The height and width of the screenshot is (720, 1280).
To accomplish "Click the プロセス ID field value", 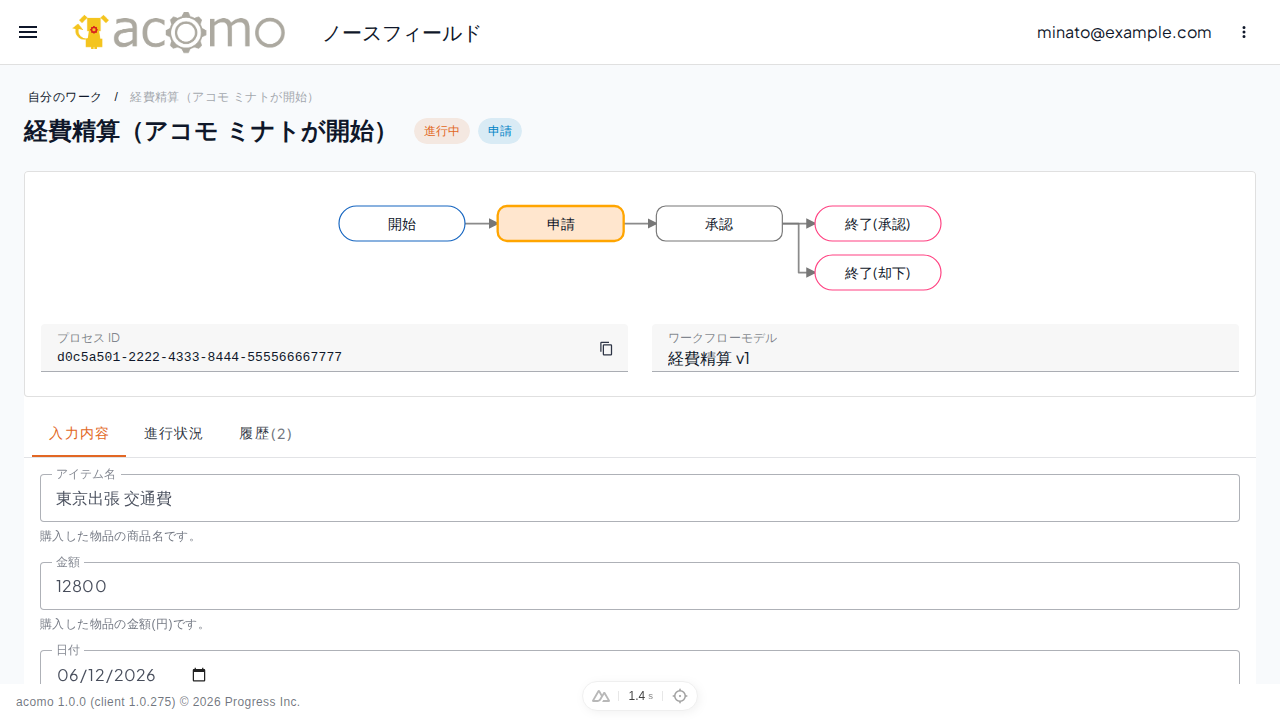I will [199, 357].
